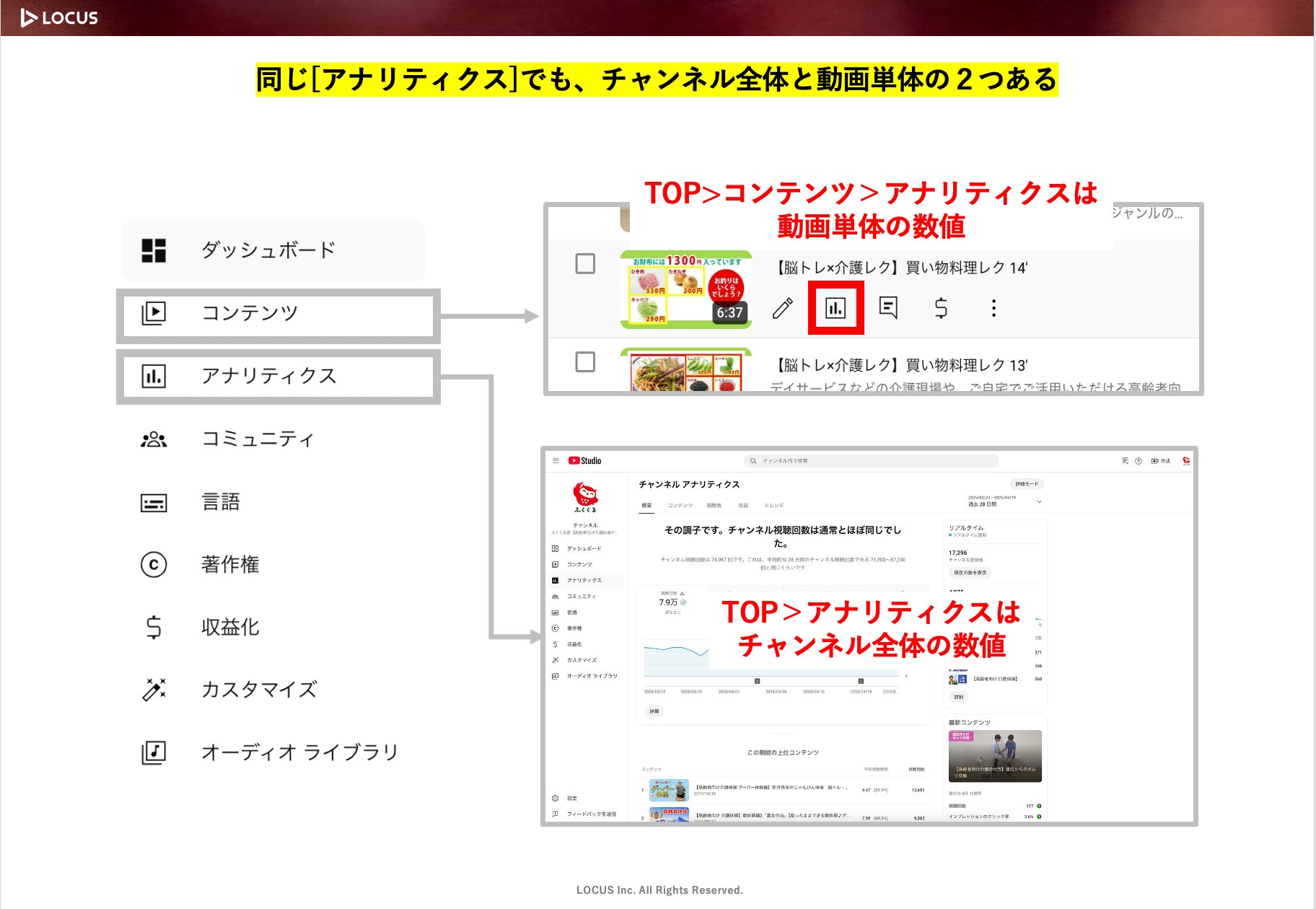Image resolution: width=1316 pixels, height=909 pixels.
Task: Switch to the 概要 tab in Channel Analytics
Action: point(646,506)
